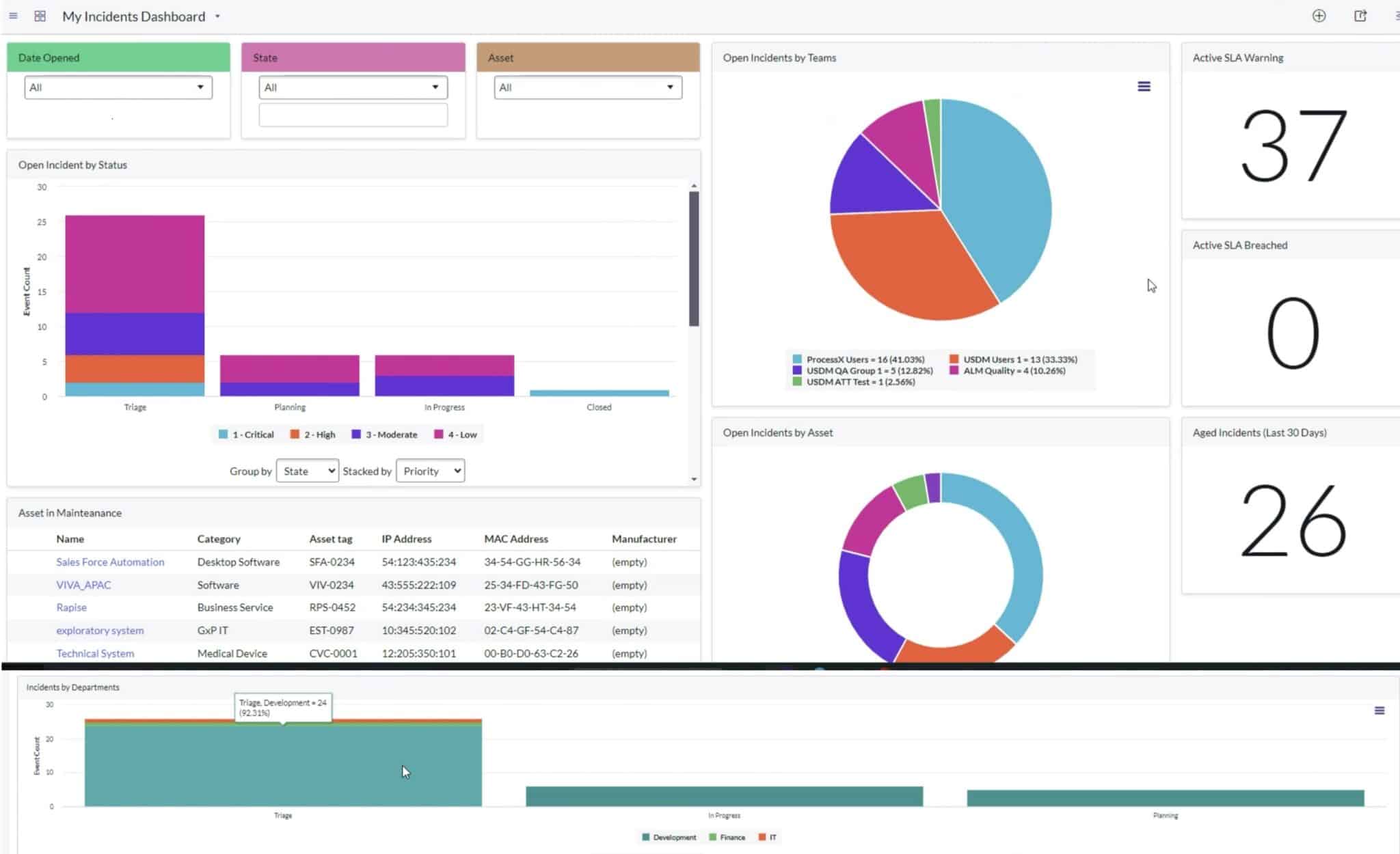
Task: Open the Sales Force Automation asset link
Action: (x=110, y=562)
